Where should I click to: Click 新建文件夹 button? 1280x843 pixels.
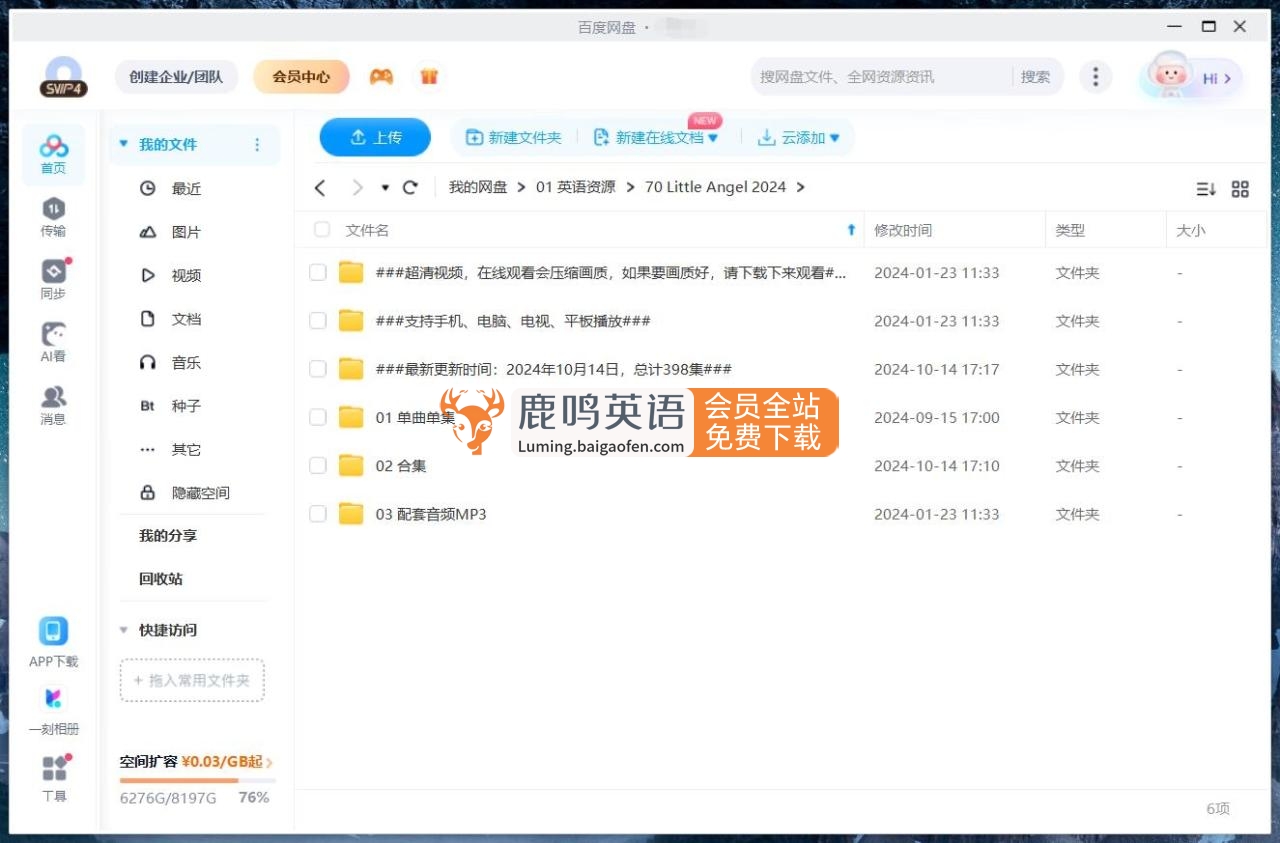tap(514, 138)
